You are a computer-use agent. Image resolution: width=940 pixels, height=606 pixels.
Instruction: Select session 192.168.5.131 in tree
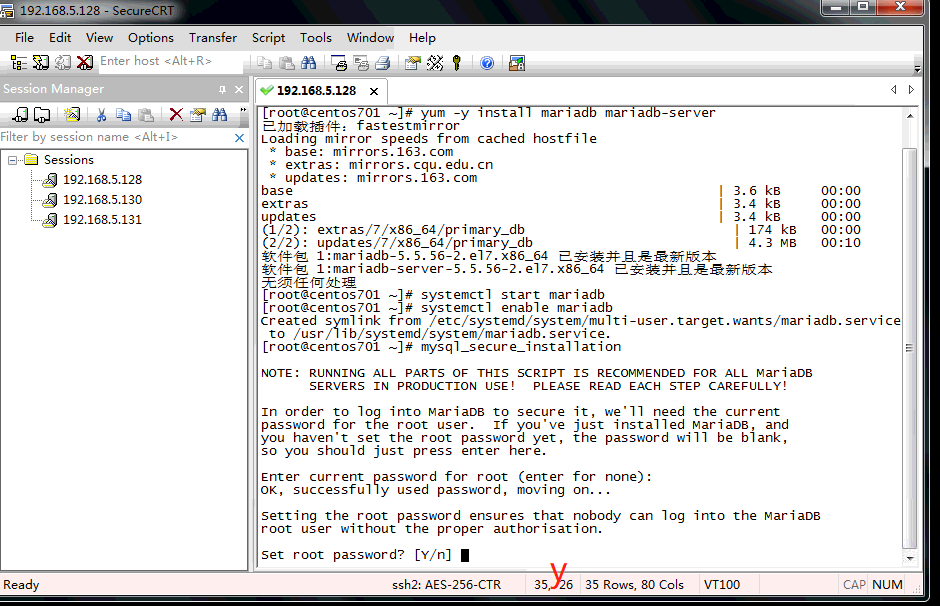point(102,220)
